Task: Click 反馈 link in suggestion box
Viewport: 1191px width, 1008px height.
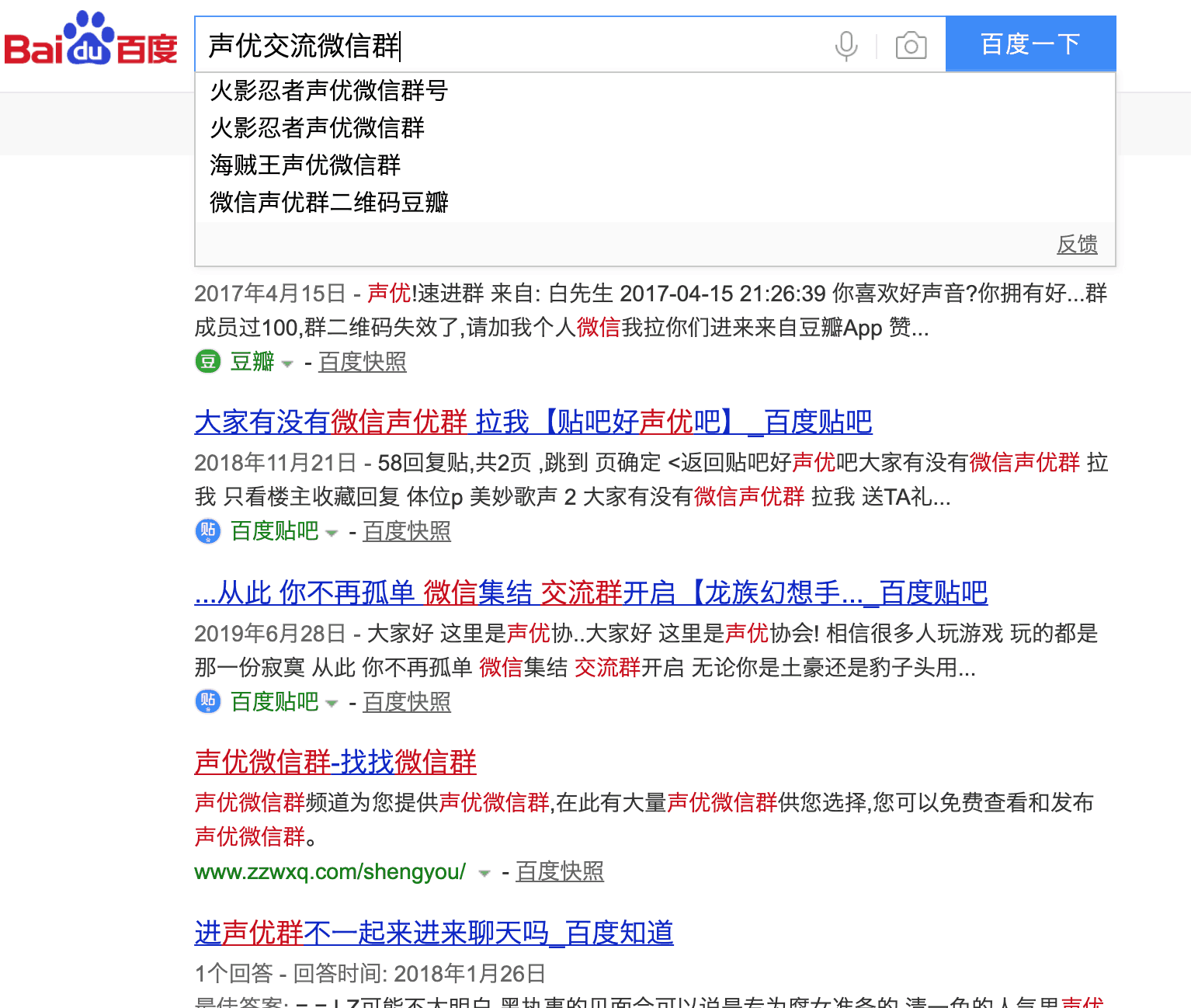Action: click(x=1077, y=245)
